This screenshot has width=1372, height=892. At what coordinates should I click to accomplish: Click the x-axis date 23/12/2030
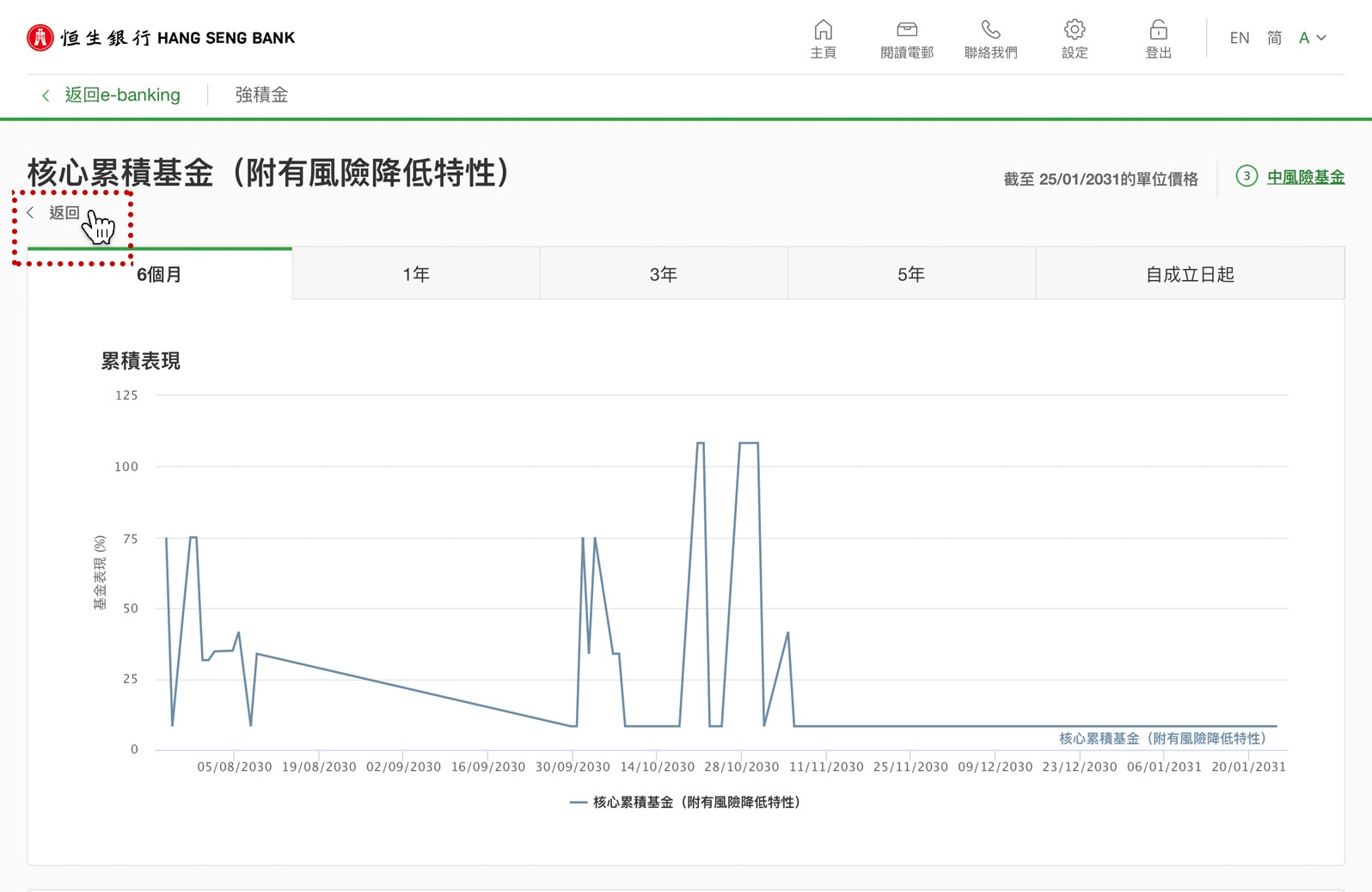pyautogui.click(x=1080, y=767)
